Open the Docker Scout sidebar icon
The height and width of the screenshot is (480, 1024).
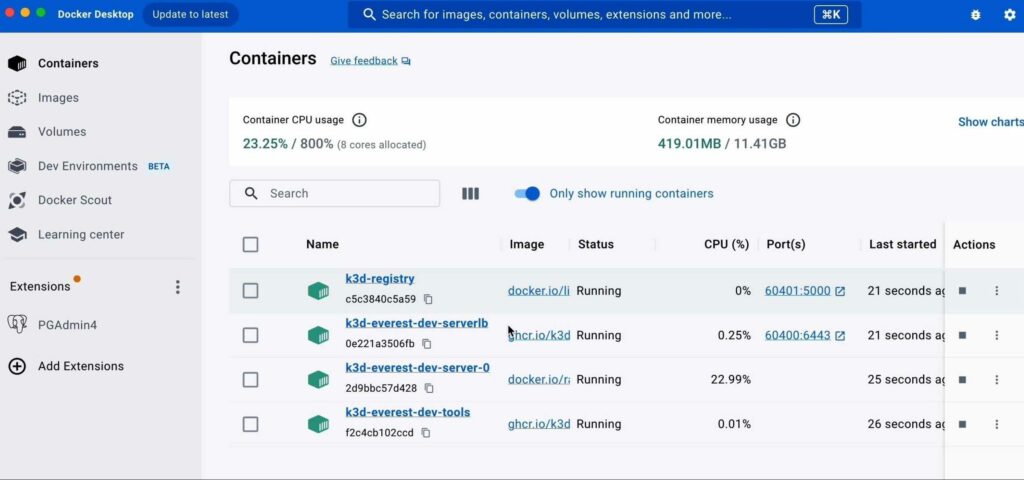tap(17, 200)
